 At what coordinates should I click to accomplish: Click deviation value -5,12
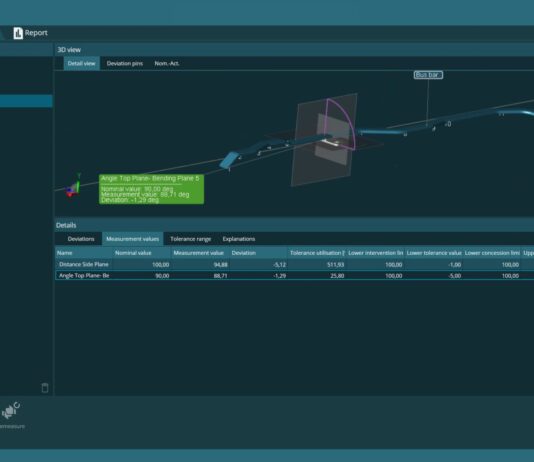pyautogui.click(x=280, y=265)
